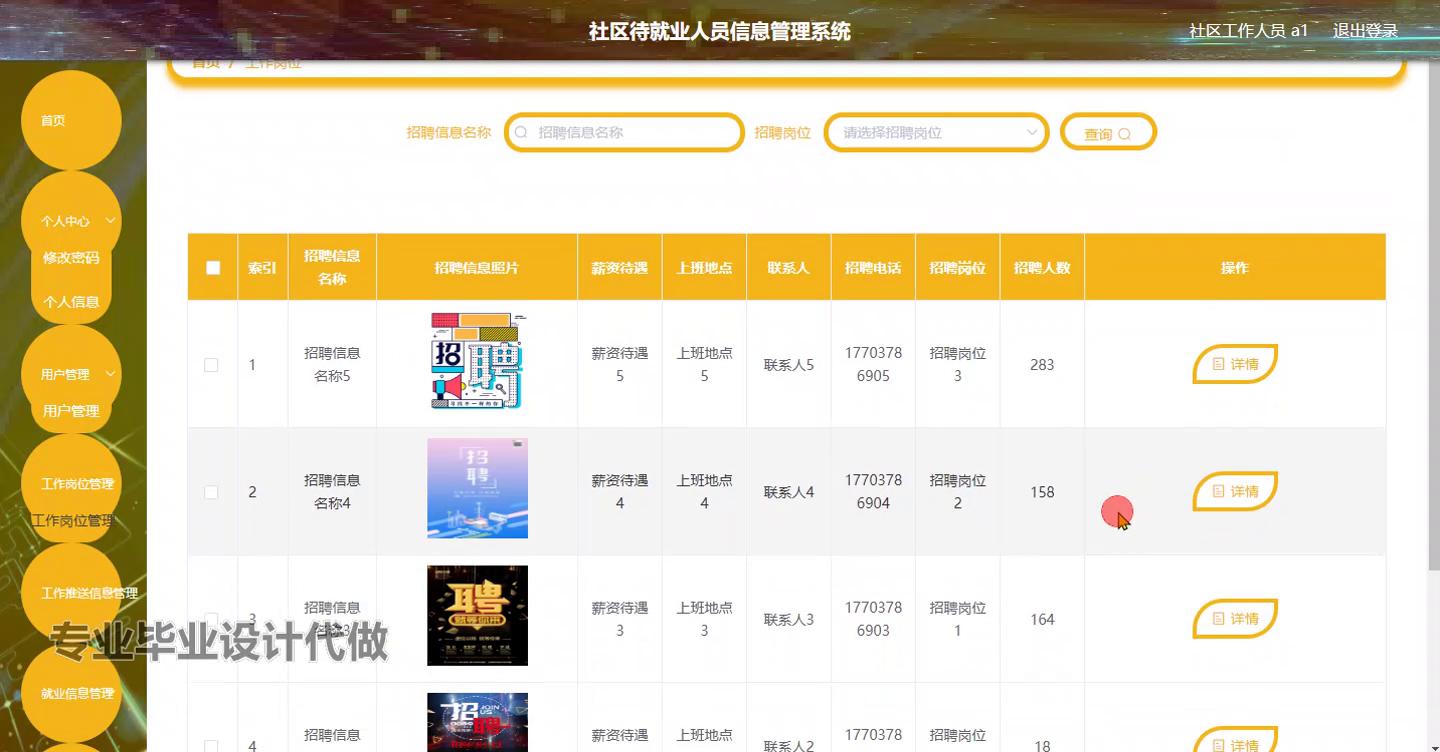Click the 招聘信息名称4 name cell

332,491
